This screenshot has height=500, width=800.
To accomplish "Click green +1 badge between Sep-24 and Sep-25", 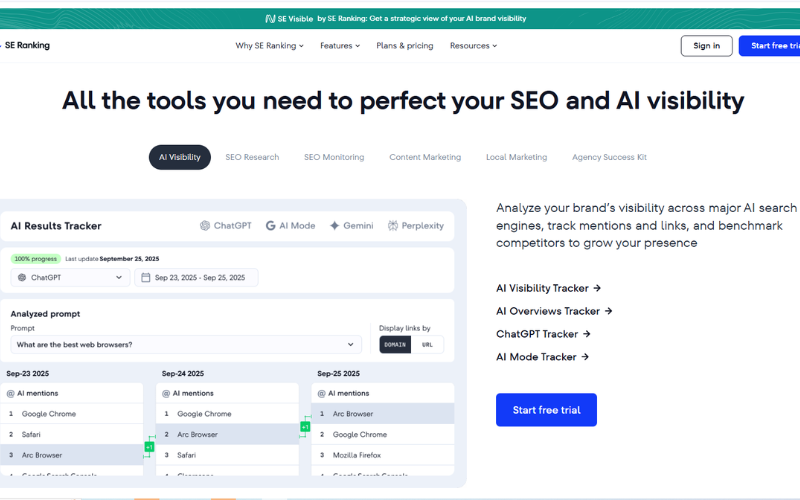I will point(305,427).
